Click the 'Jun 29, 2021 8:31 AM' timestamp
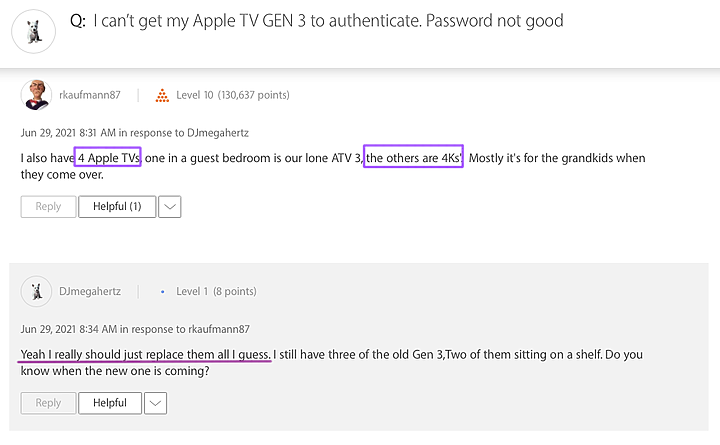The image size is (720, 445). pos(68,133)
